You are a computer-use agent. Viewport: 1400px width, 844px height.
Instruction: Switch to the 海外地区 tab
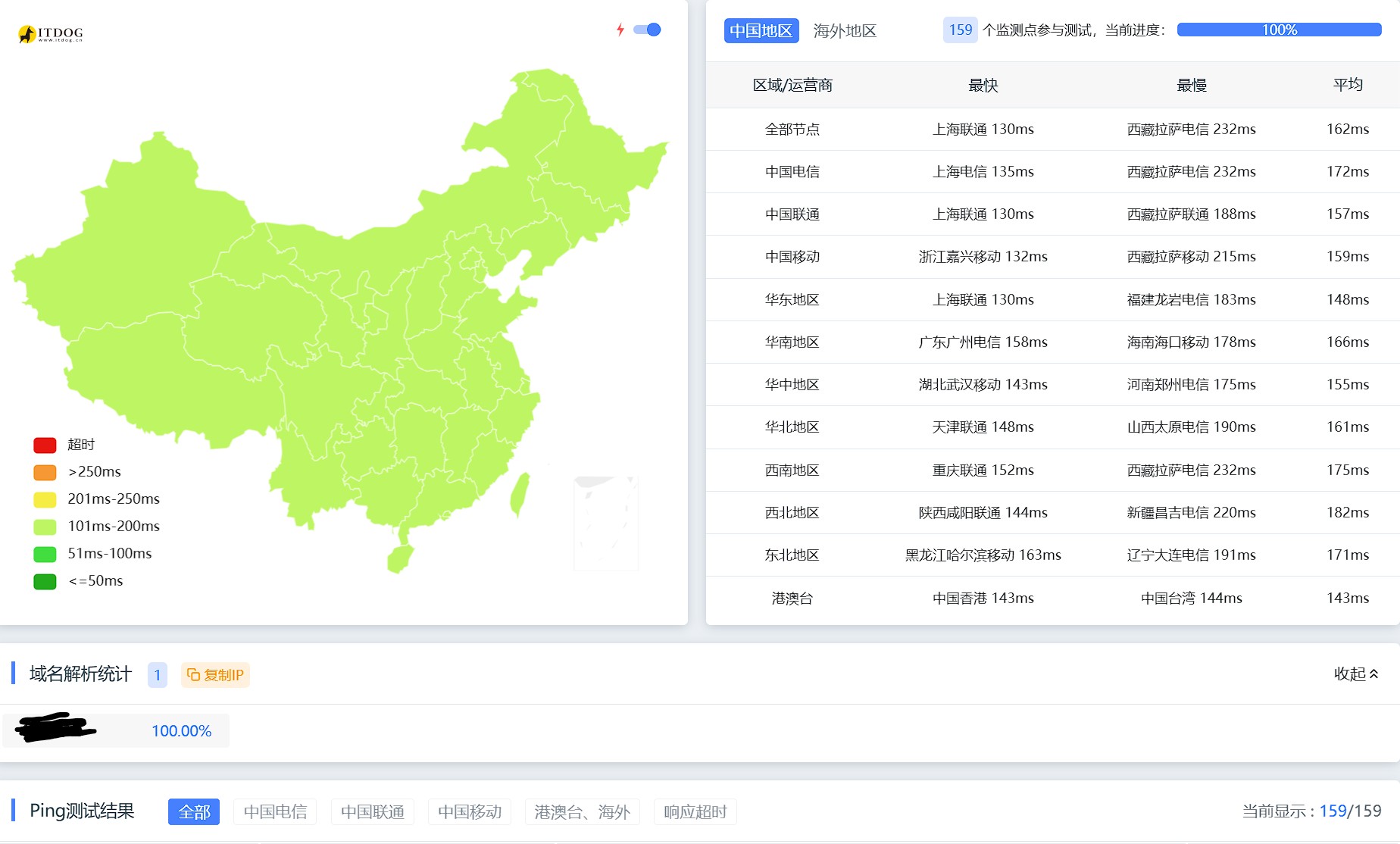tap(844, 30)
